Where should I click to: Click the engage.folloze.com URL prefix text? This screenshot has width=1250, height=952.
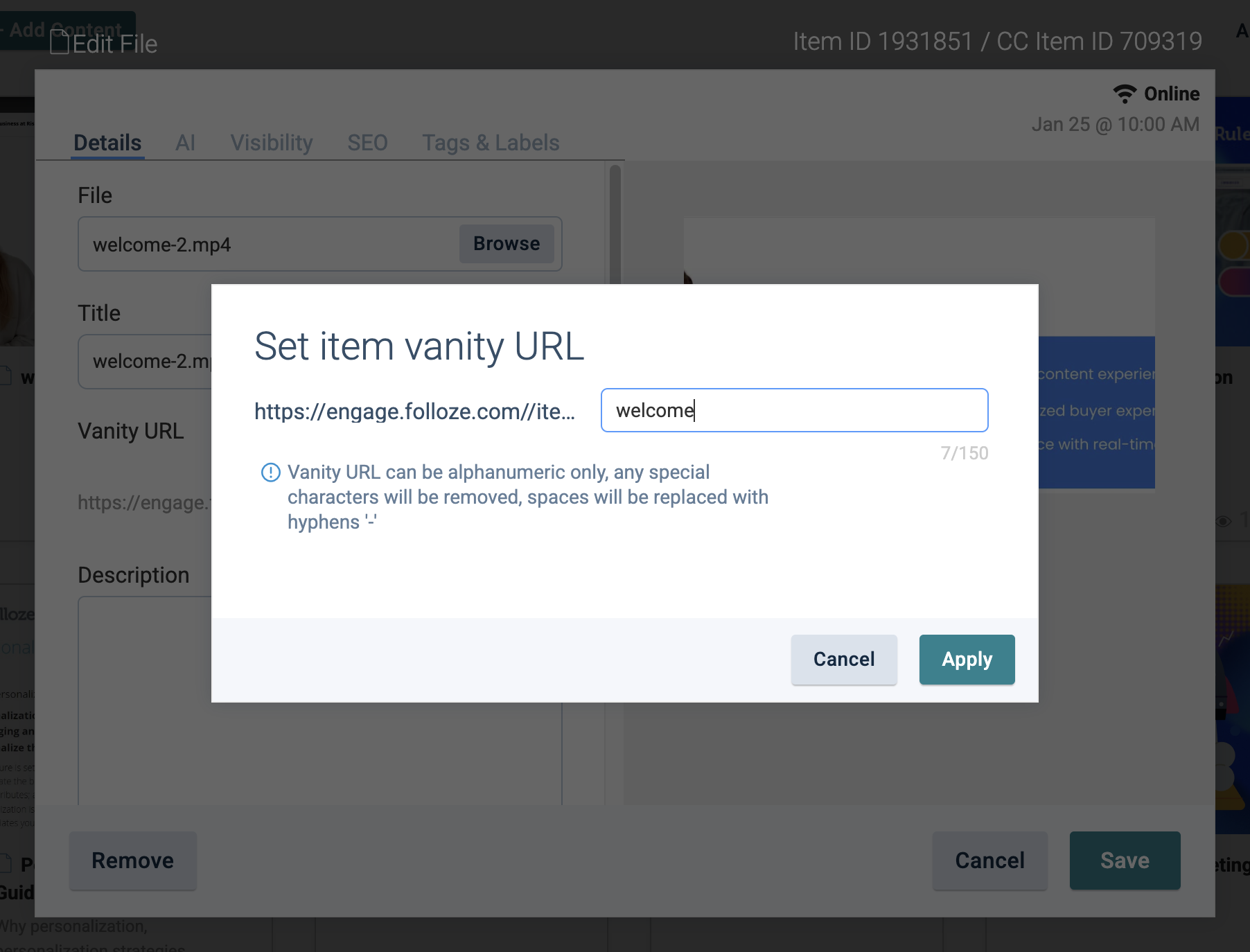click(414, 412)
